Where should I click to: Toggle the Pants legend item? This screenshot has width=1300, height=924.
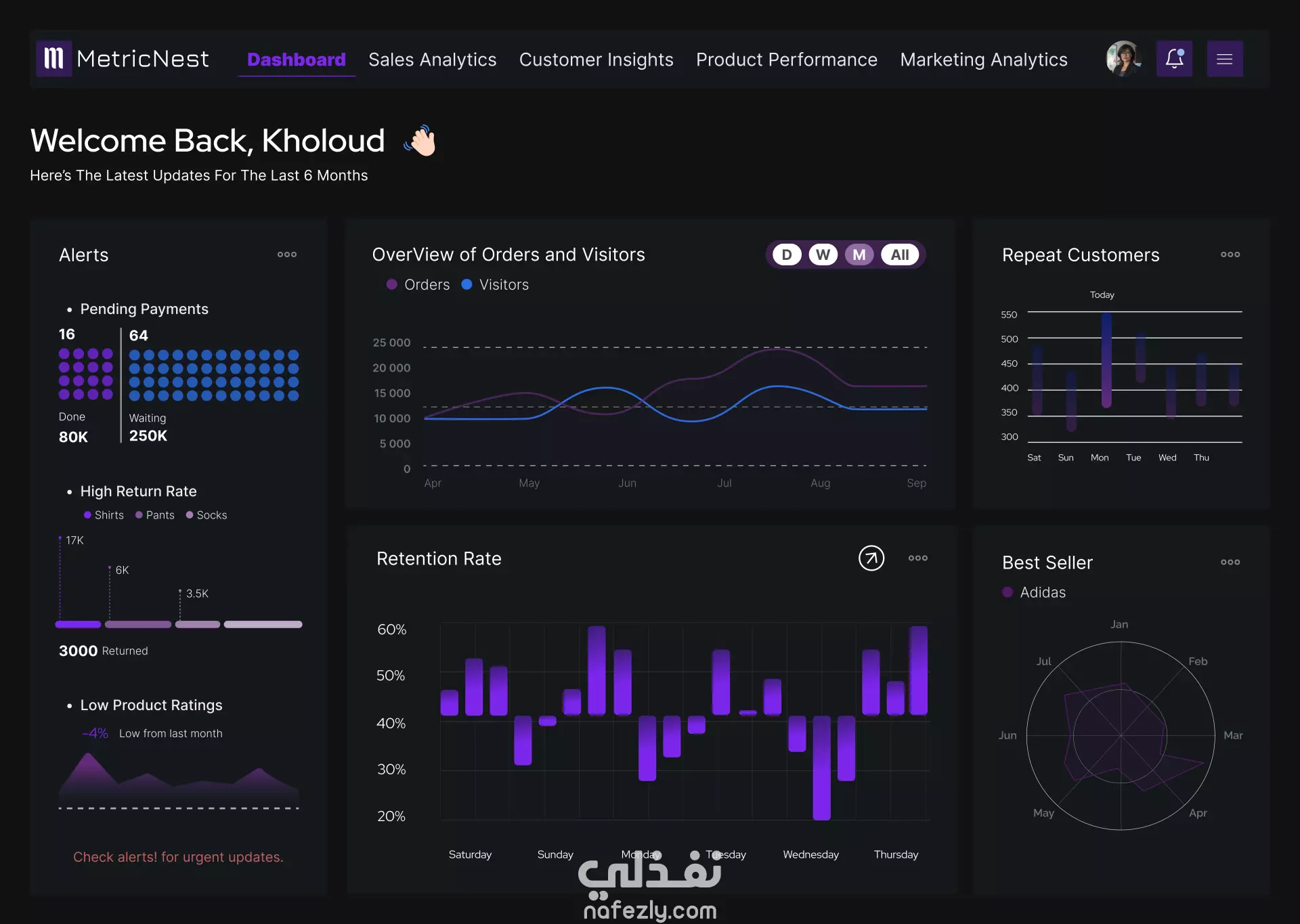coord(155,515)
